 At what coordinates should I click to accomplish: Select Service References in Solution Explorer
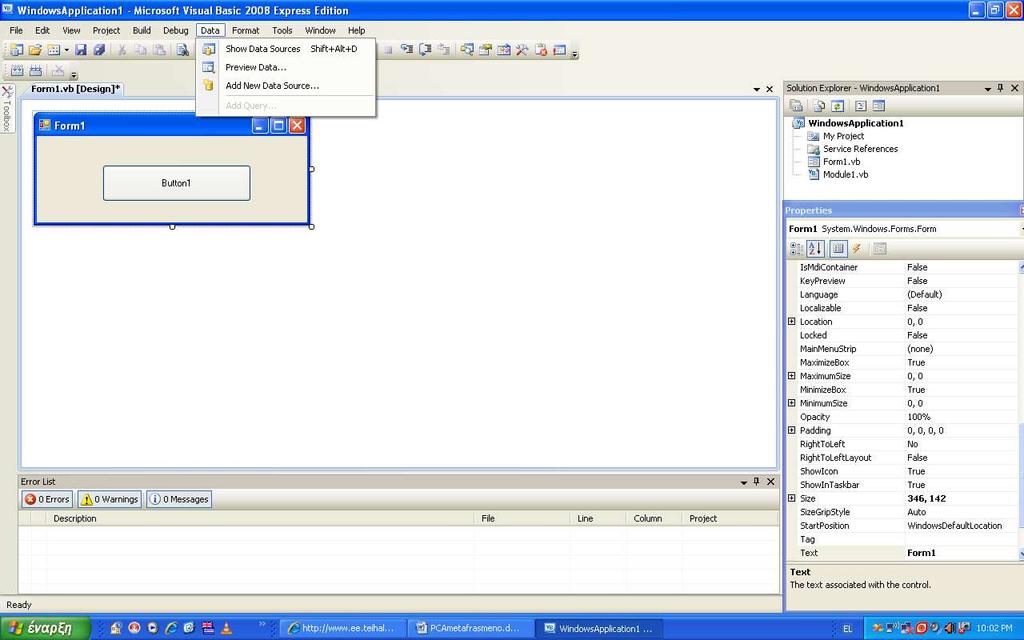(x=860, y=149)
